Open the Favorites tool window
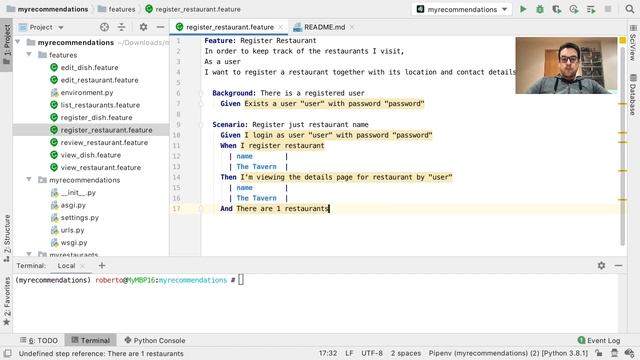 pos(7,301)
